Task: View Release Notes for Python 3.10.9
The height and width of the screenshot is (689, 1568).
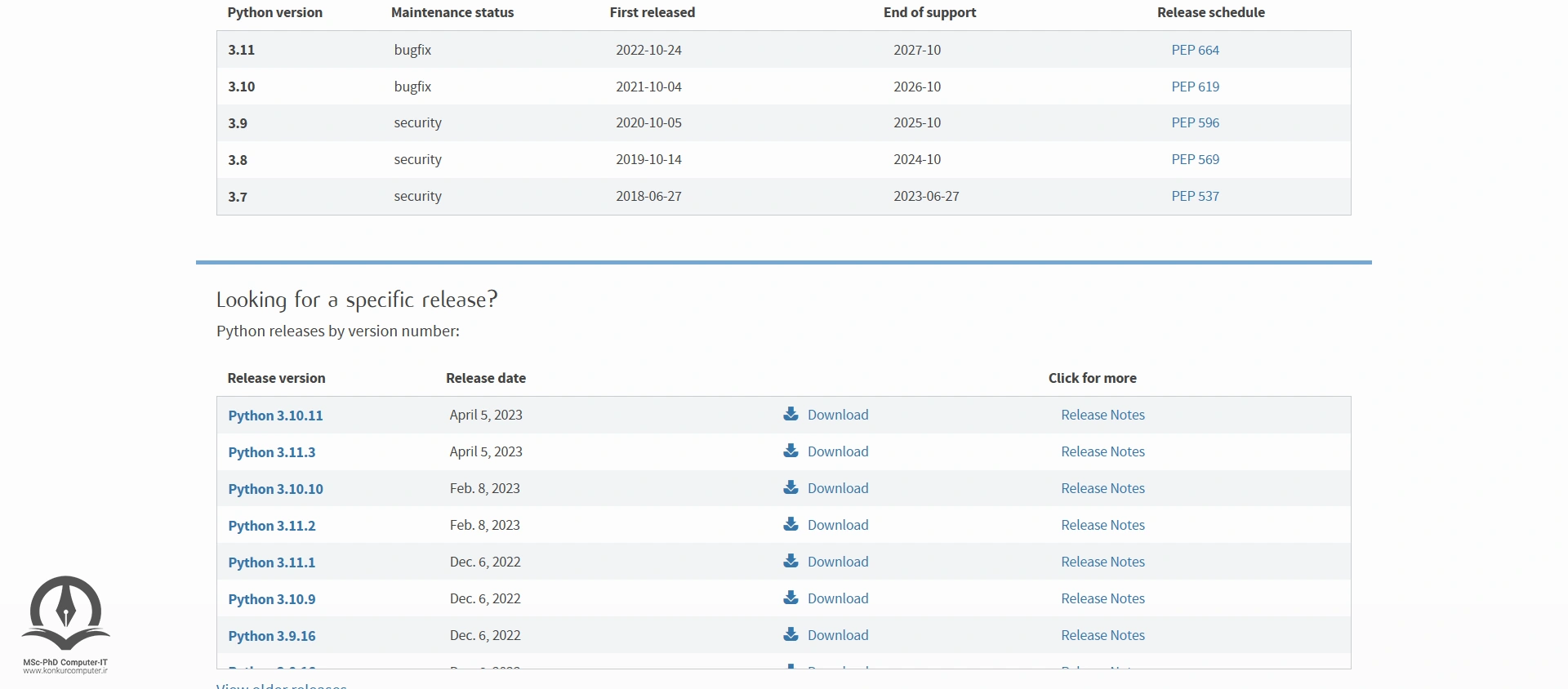Action: (x=1102, y=598)
